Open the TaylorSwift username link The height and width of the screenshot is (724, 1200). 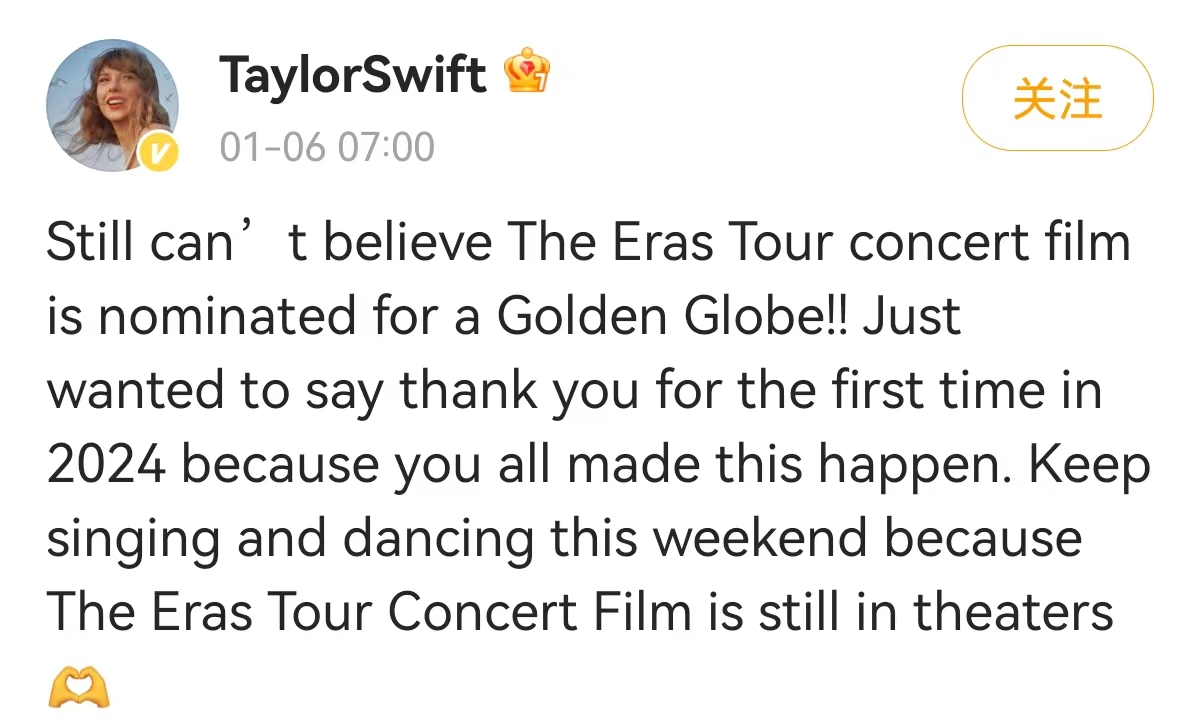[353, 75]
